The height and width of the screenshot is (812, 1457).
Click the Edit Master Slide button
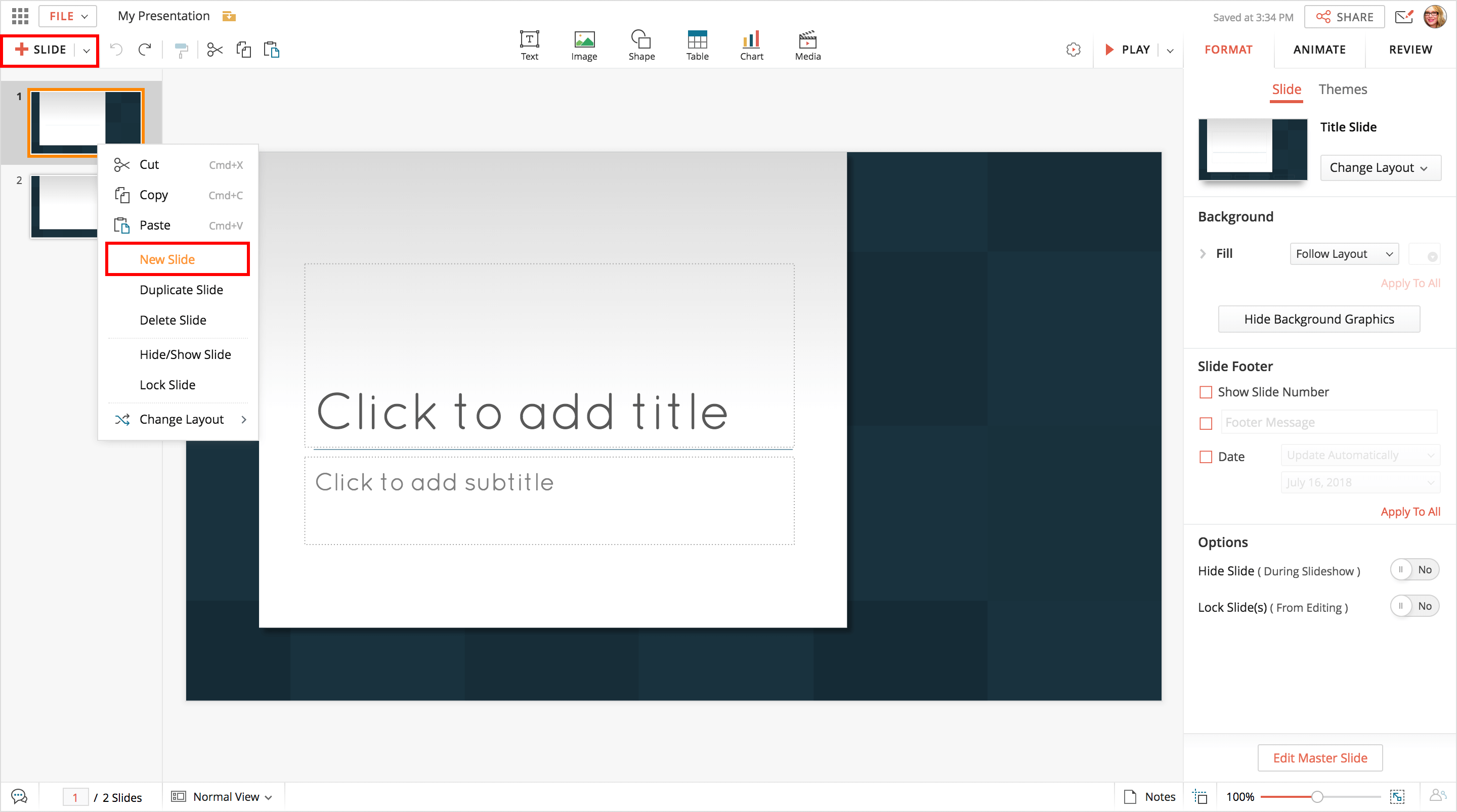point(1319,757)
